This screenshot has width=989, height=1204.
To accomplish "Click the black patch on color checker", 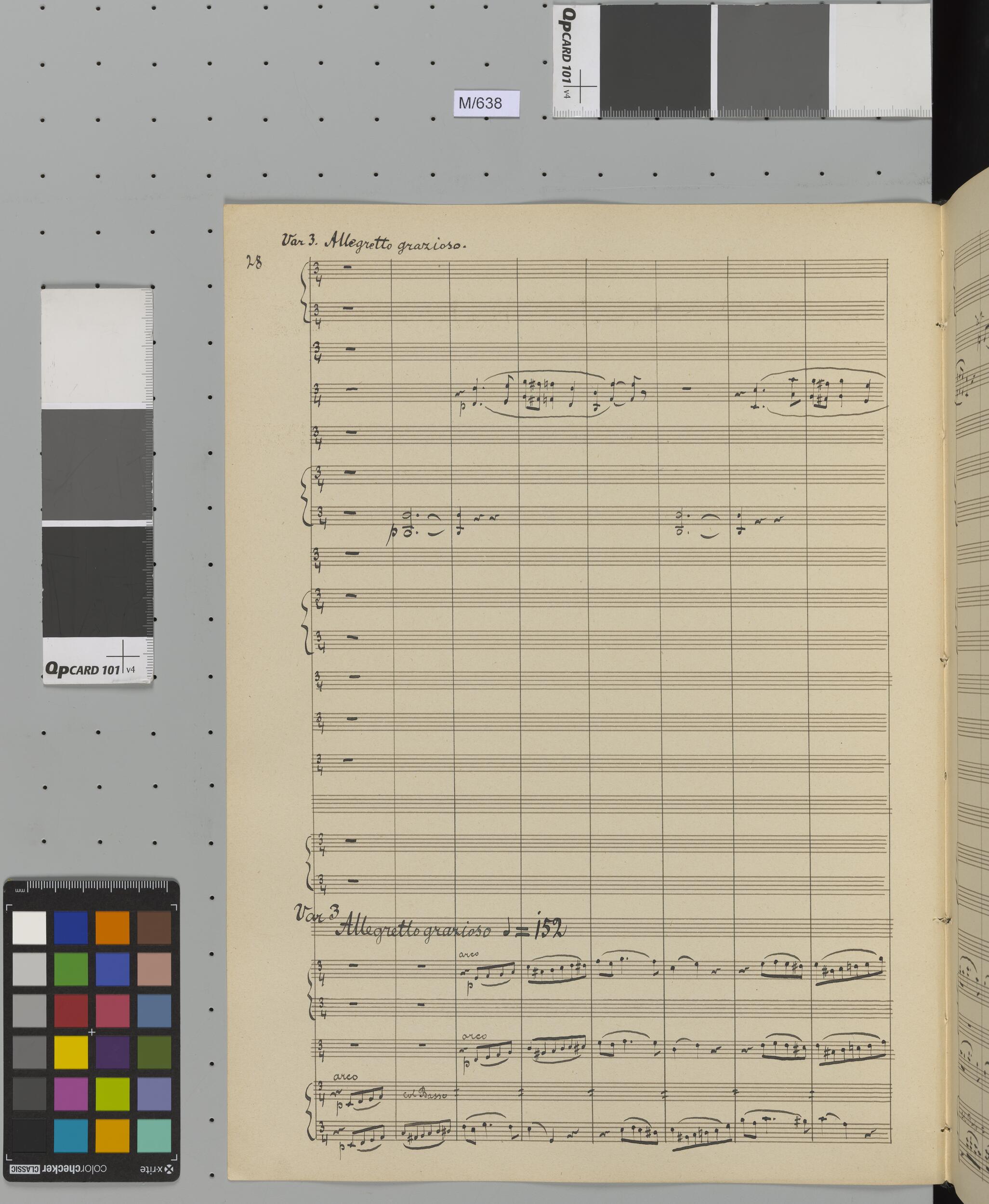I will tap(29, 1136).
